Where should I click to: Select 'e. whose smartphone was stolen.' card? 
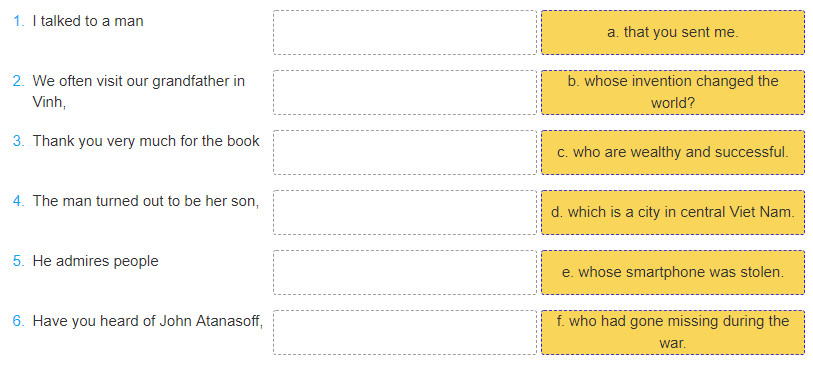coord(672,272)
